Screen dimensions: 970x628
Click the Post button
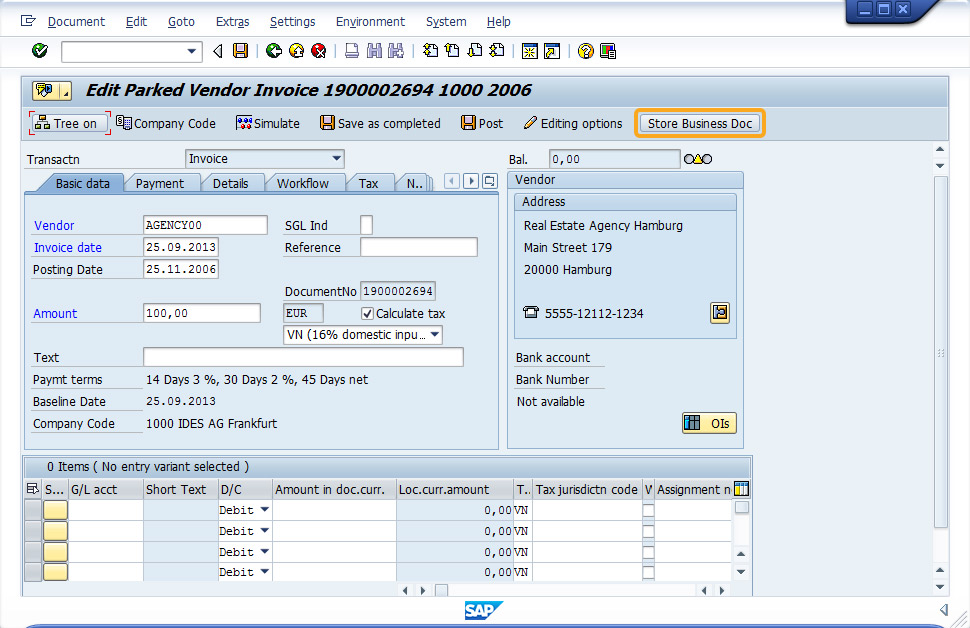coord(482,123)
